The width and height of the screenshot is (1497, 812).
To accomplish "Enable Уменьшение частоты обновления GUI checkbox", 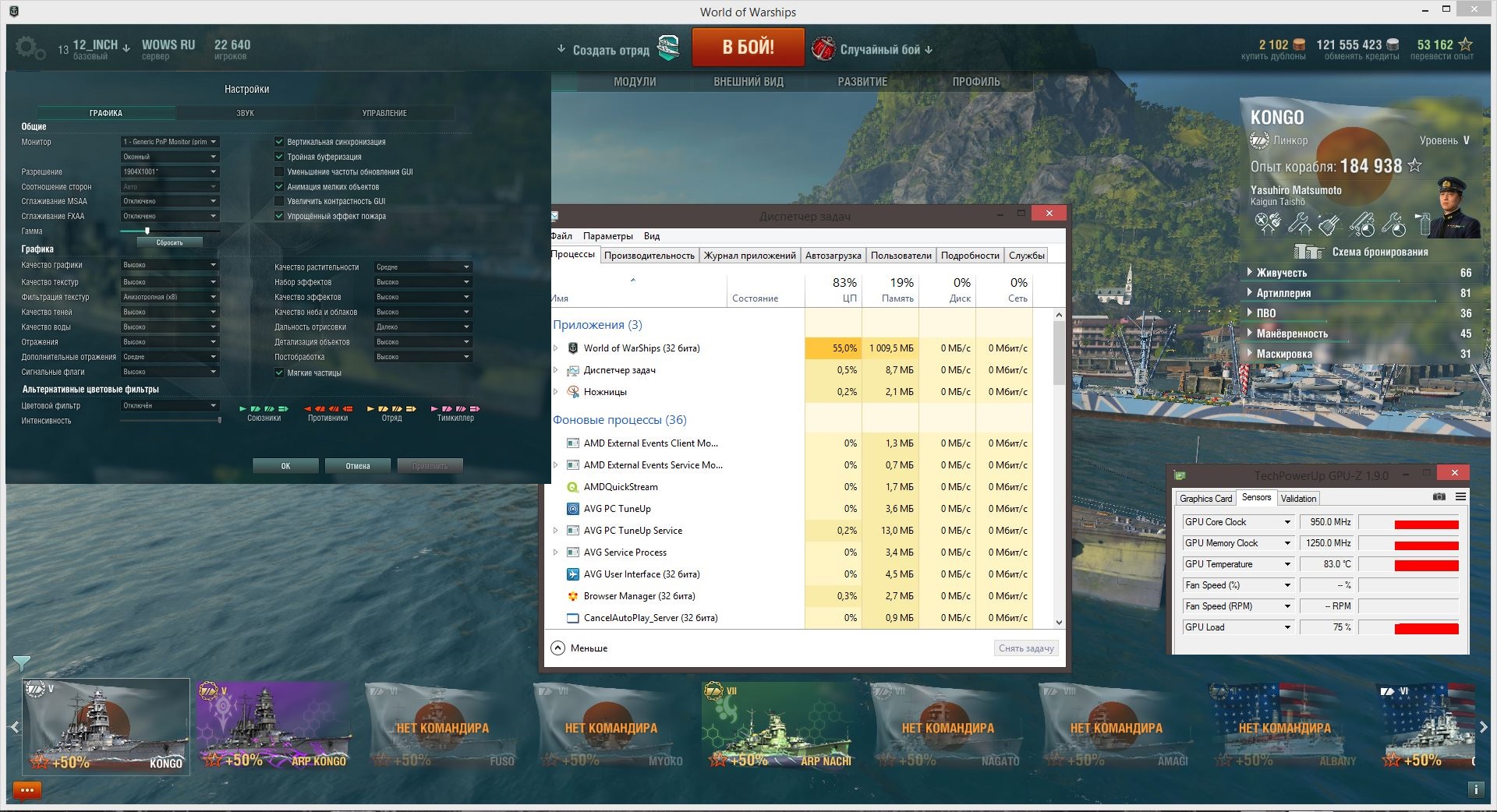I will tap(279, 171).
